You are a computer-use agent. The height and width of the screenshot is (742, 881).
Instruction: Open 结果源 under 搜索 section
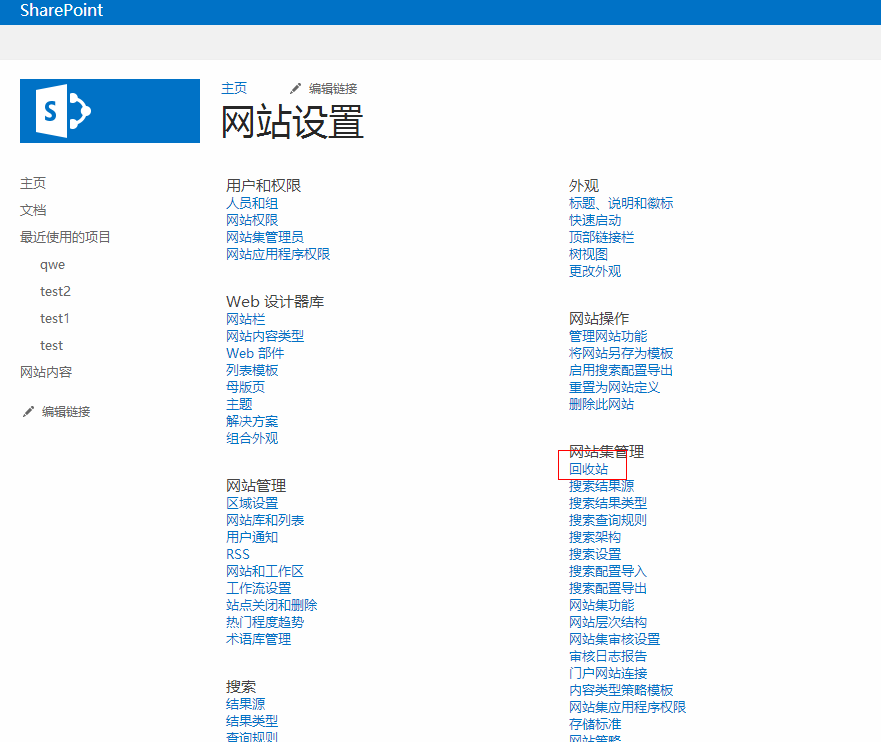(x=246, y=704)
